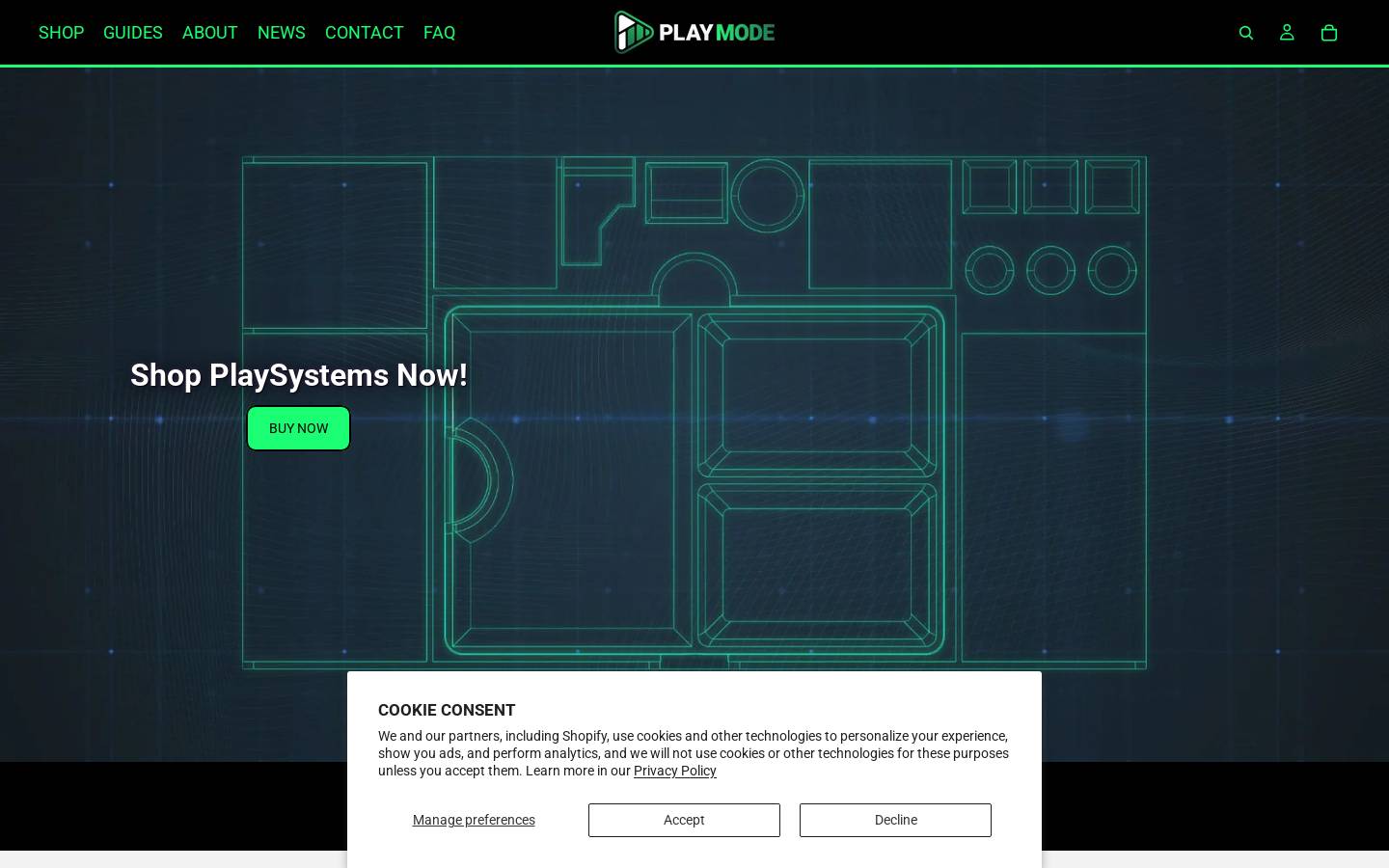Open the account login icon
Screen dimensions: 1389x868
pyautogui.click(x=1287, y=33)
